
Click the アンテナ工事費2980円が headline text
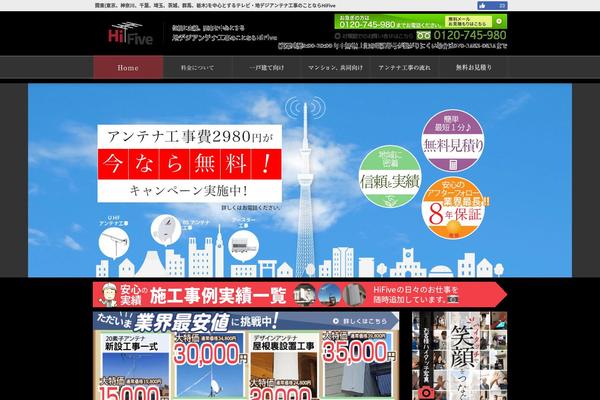(x=190, y=137)
